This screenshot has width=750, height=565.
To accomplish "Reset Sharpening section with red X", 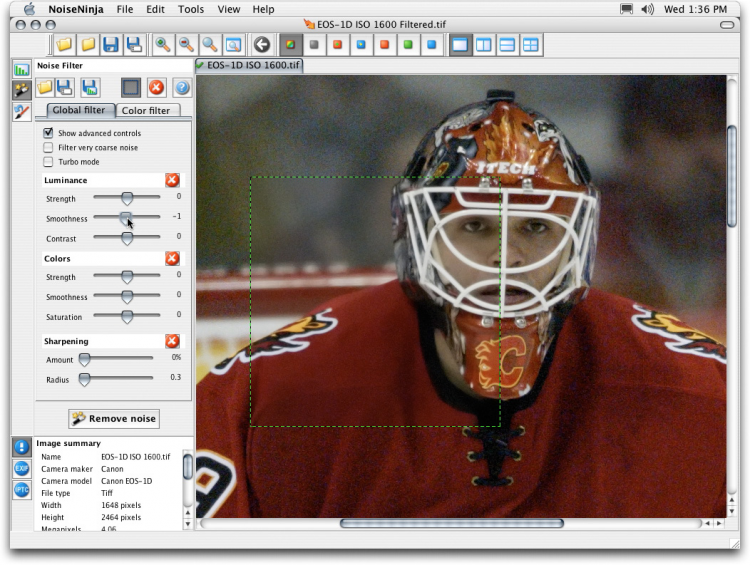I will click(x=172, y=341).
